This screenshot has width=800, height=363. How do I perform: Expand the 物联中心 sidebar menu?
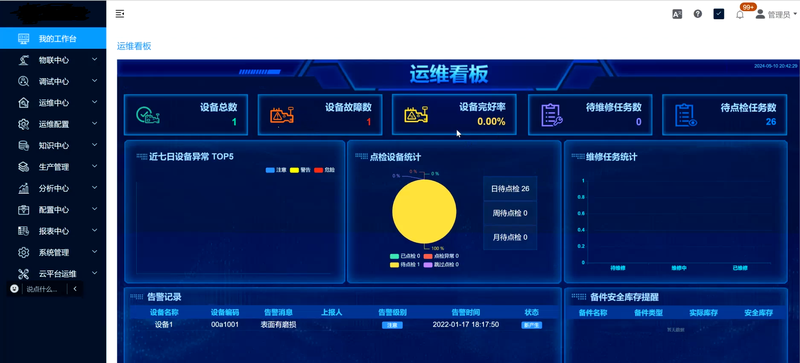point(53,60)
